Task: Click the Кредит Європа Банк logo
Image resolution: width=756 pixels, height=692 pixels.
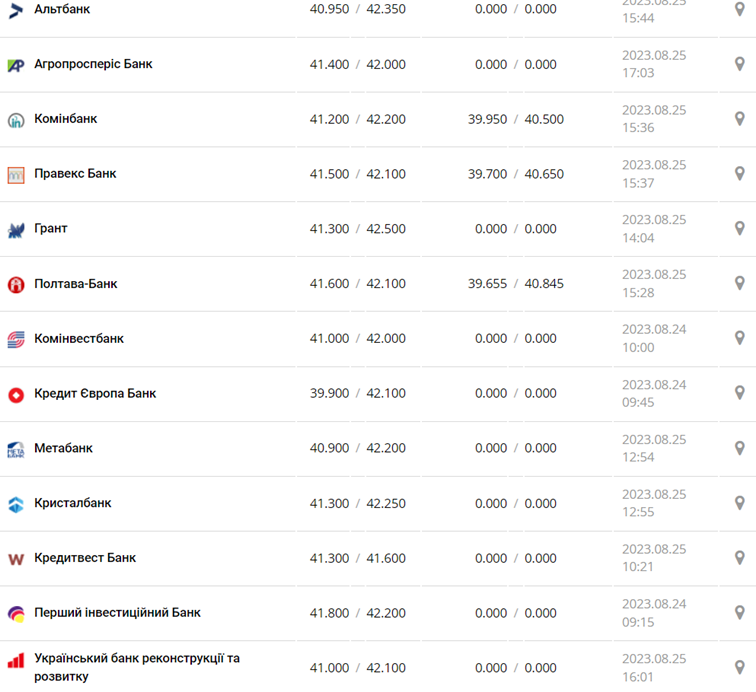Action: 16,394
